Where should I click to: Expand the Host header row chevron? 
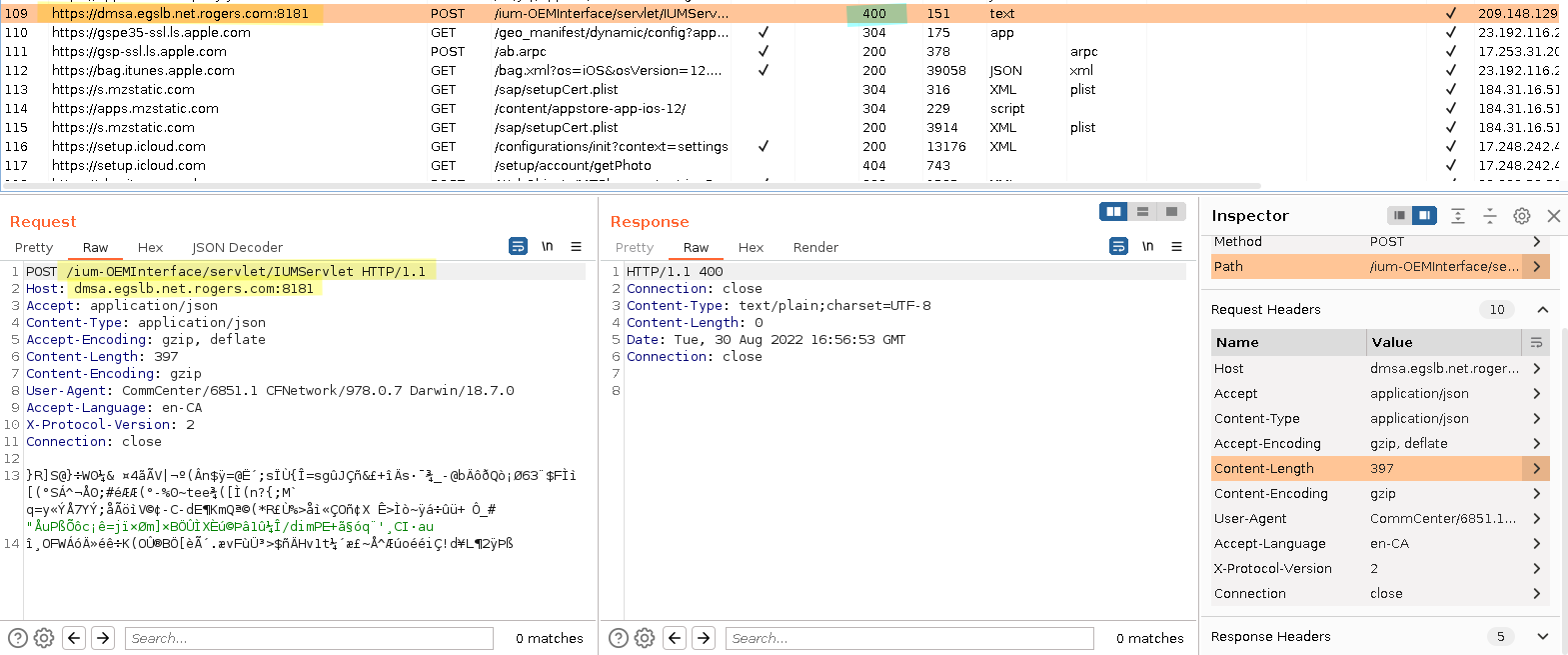tap(1536, 368)
